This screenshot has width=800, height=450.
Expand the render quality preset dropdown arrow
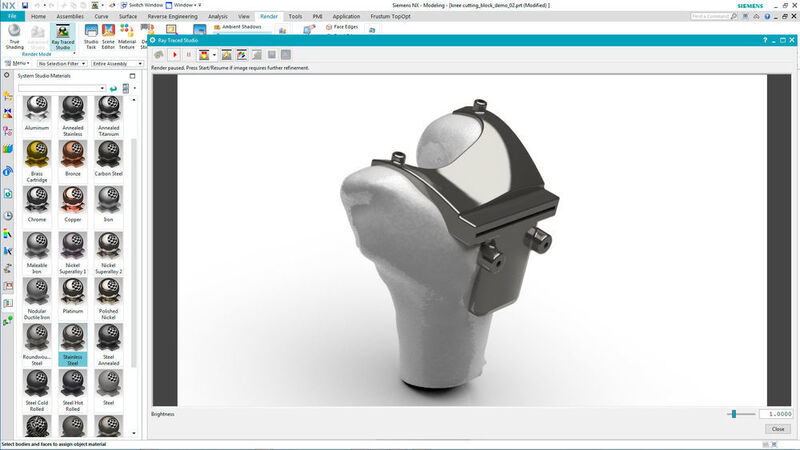coord(214,55)
